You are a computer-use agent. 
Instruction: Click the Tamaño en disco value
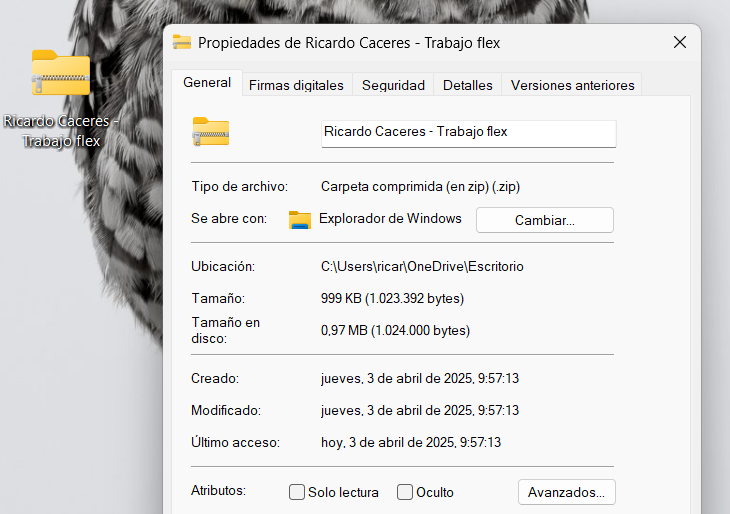(x=395, y=330)
